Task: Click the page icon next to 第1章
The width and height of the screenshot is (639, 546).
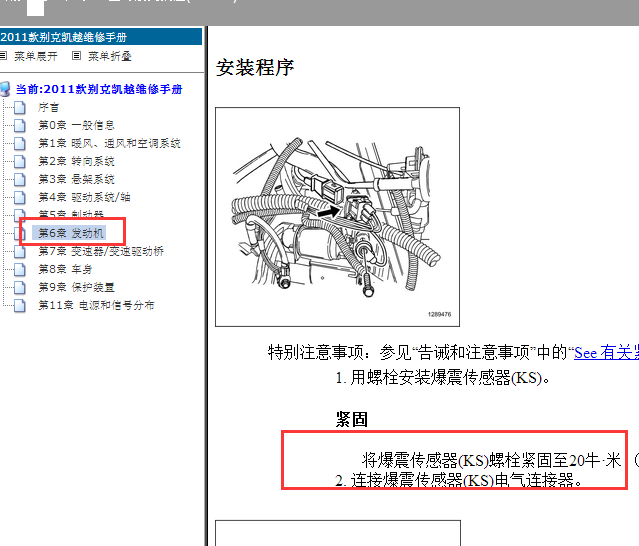Action: click(20, 144)
